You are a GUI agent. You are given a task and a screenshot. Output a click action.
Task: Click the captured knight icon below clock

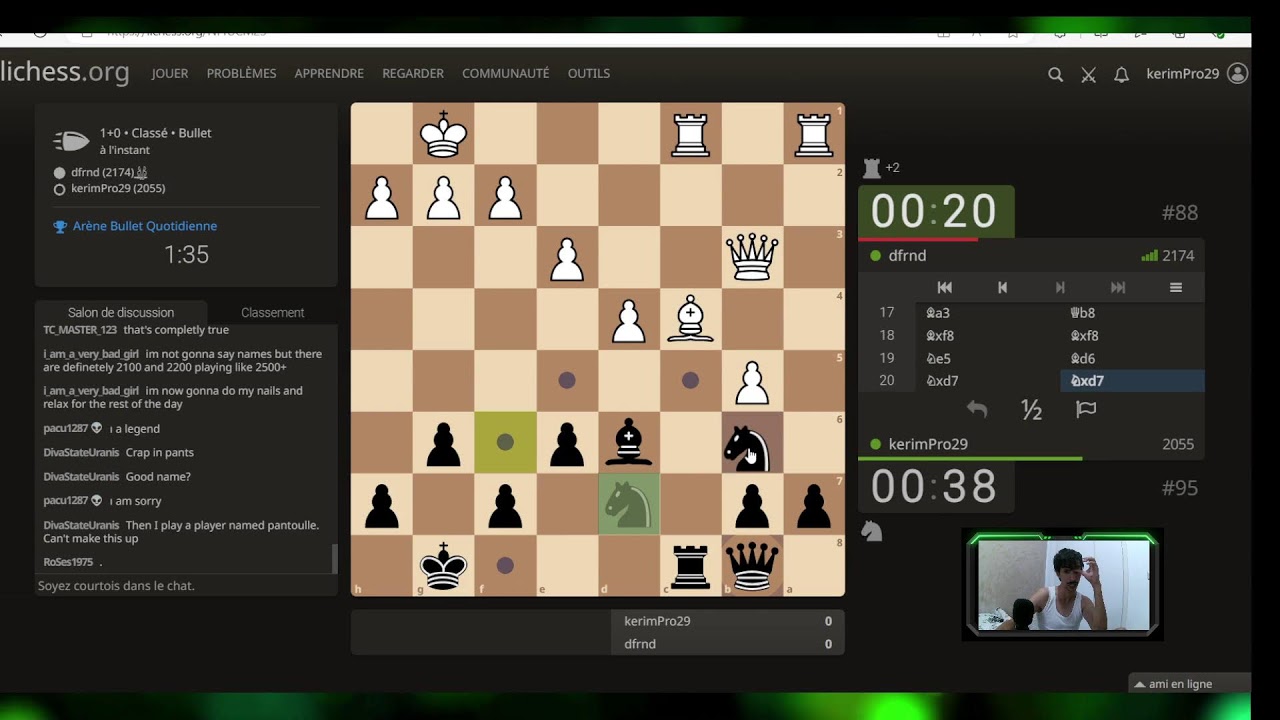click(871, 533)
